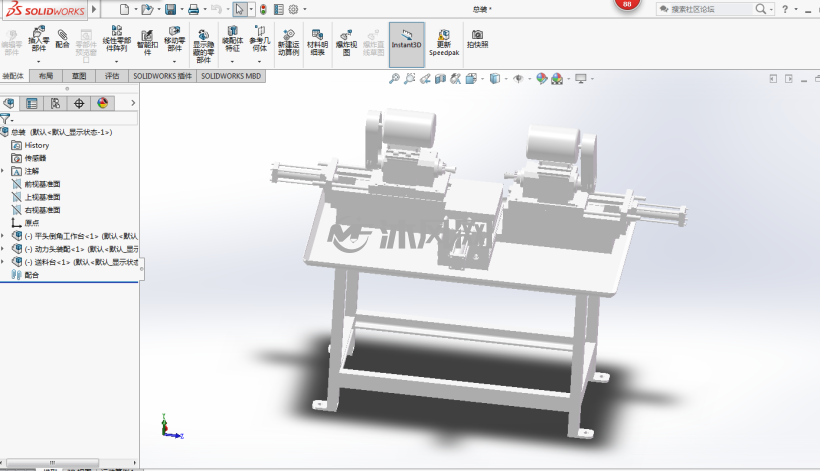Open the File Properties icon
The image size is (820, 471).
point(279,9)
